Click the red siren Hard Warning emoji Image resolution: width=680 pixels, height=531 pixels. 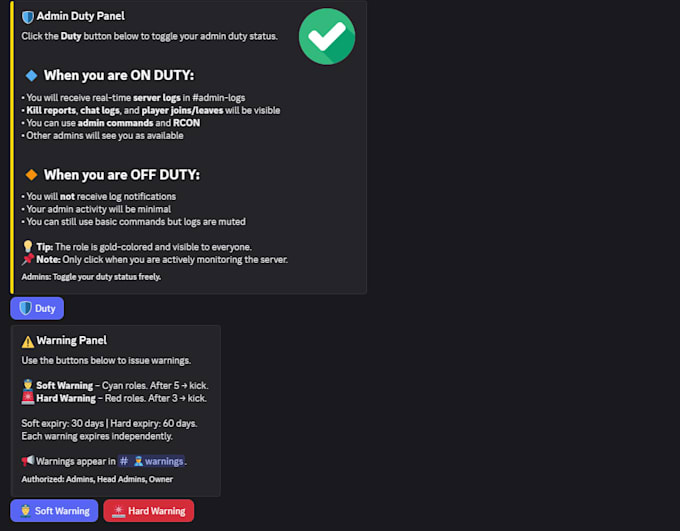(x=28, y=398)
